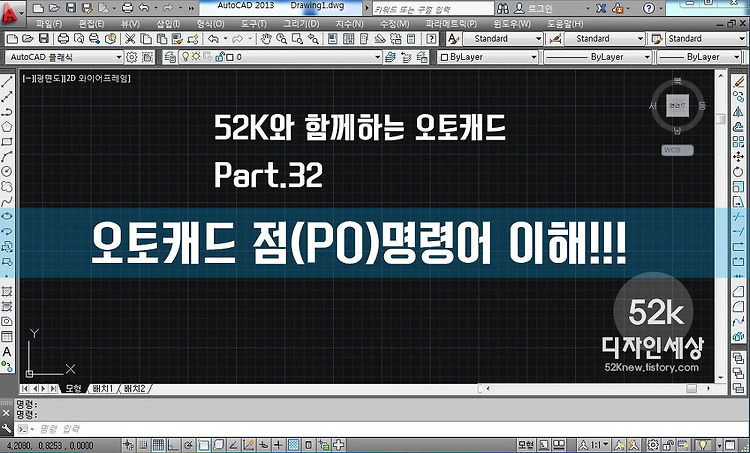Expand the WCS coordinate system dropdown
750x453 pixels.
coord(677,150)
